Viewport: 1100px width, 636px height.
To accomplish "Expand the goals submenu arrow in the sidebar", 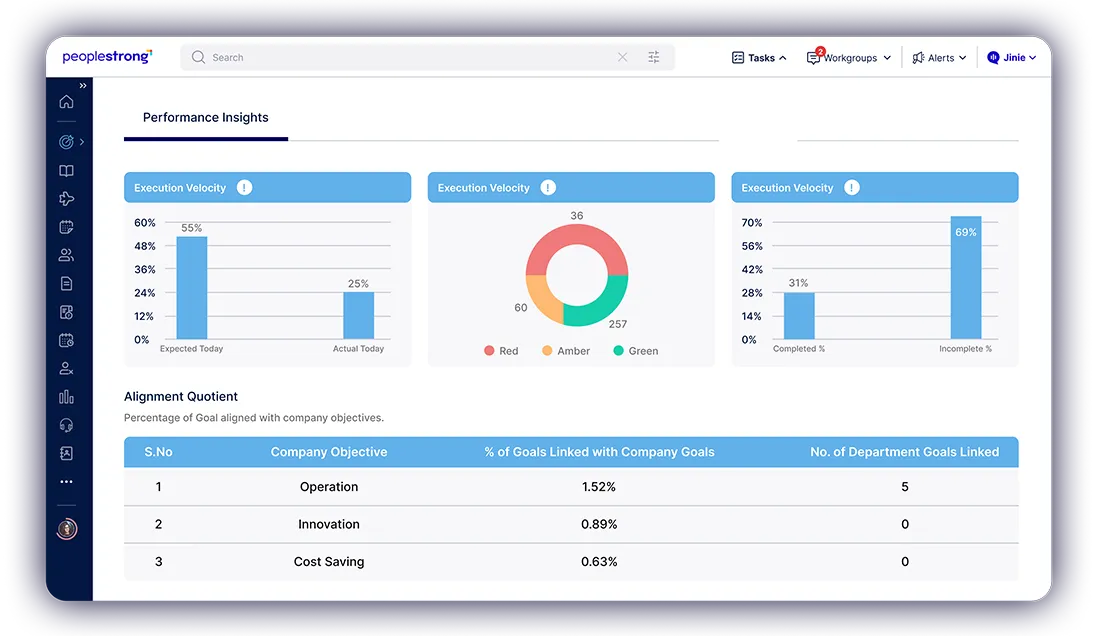I will pyautogui.click(x=82, y=142).
